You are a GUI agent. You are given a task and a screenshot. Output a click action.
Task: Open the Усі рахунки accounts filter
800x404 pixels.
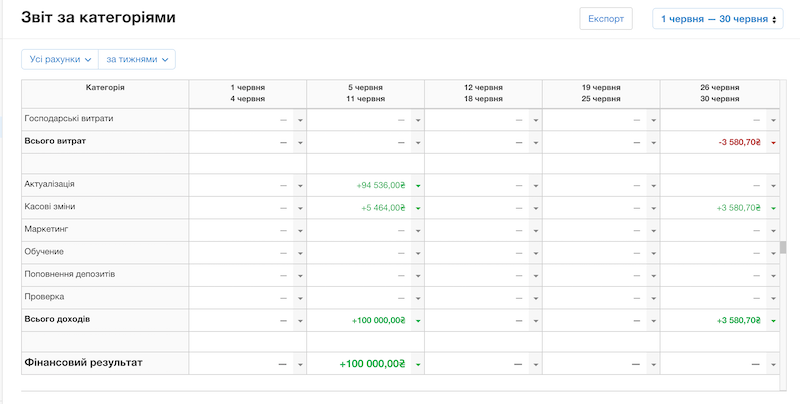coord(60,59)
